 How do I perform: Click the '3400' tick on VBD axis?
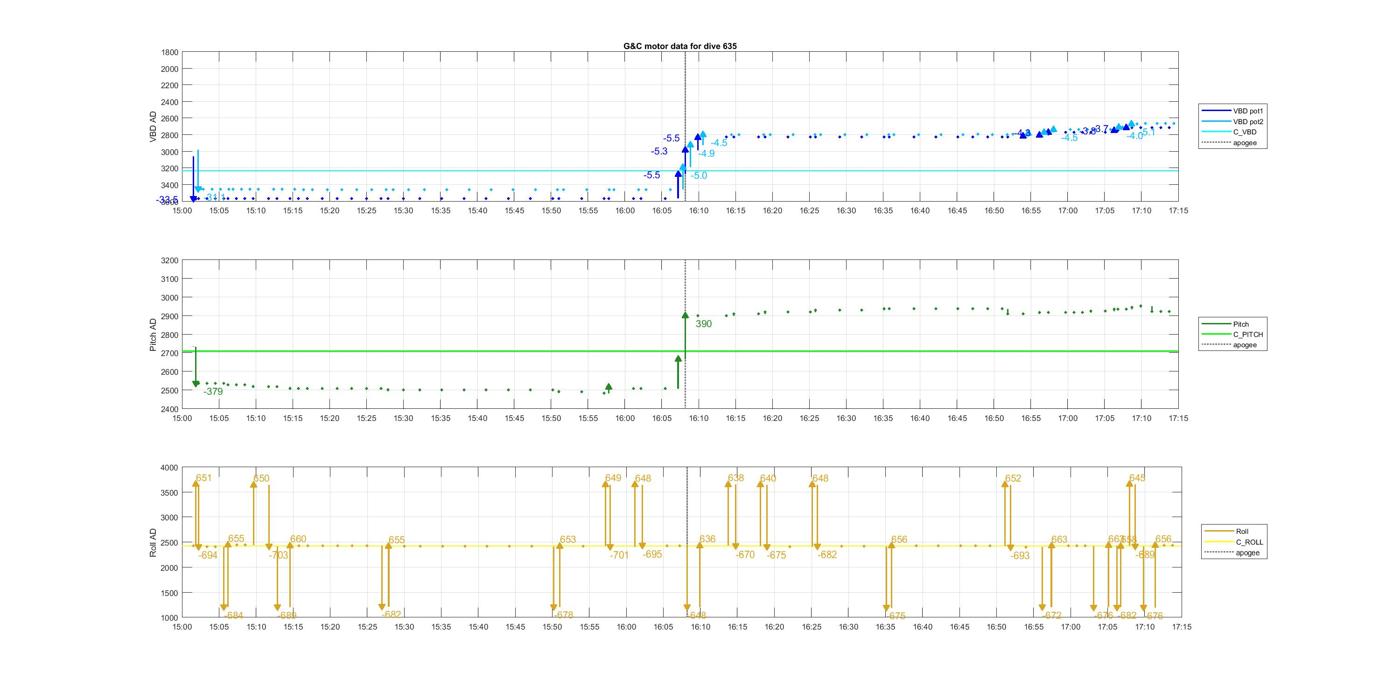click(x=170, y=186)
